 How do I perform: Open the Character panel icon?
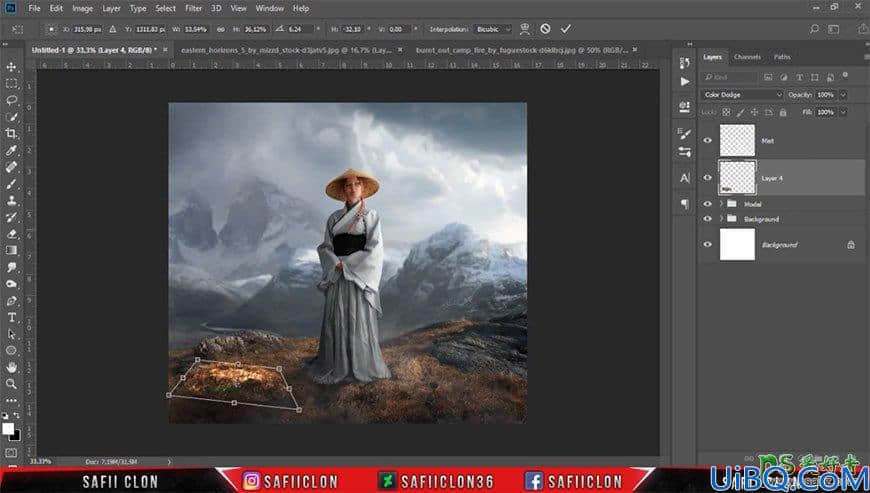[685, 178]
